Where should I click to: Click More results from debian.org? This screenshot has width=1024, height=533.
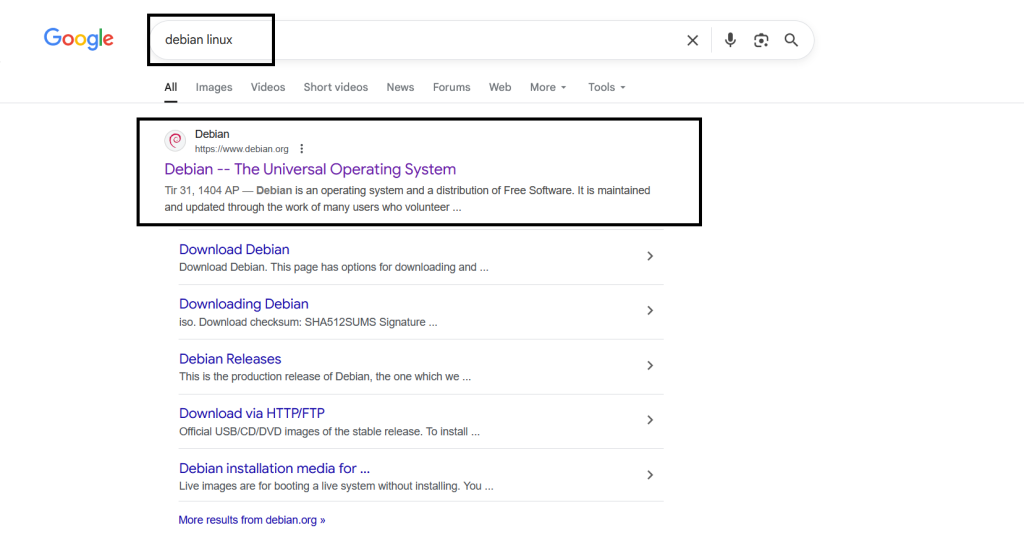tap(252, 520)
